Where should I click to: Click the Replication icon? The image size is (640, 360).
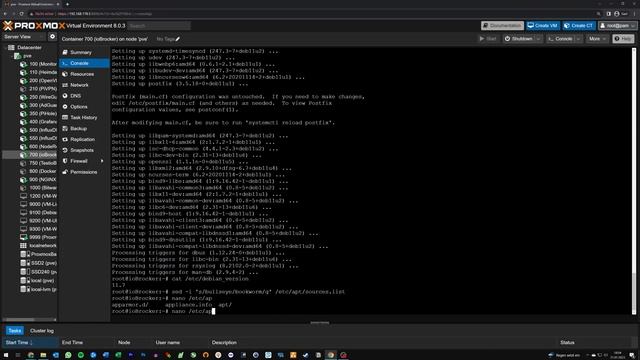coord(65,139)
